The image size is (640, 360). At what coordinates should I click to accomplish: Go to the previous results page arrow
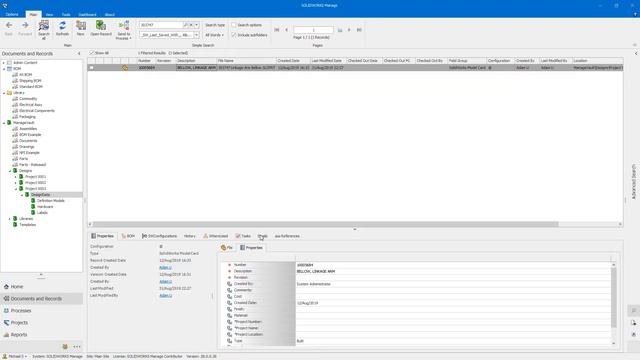tap(287, 30)
